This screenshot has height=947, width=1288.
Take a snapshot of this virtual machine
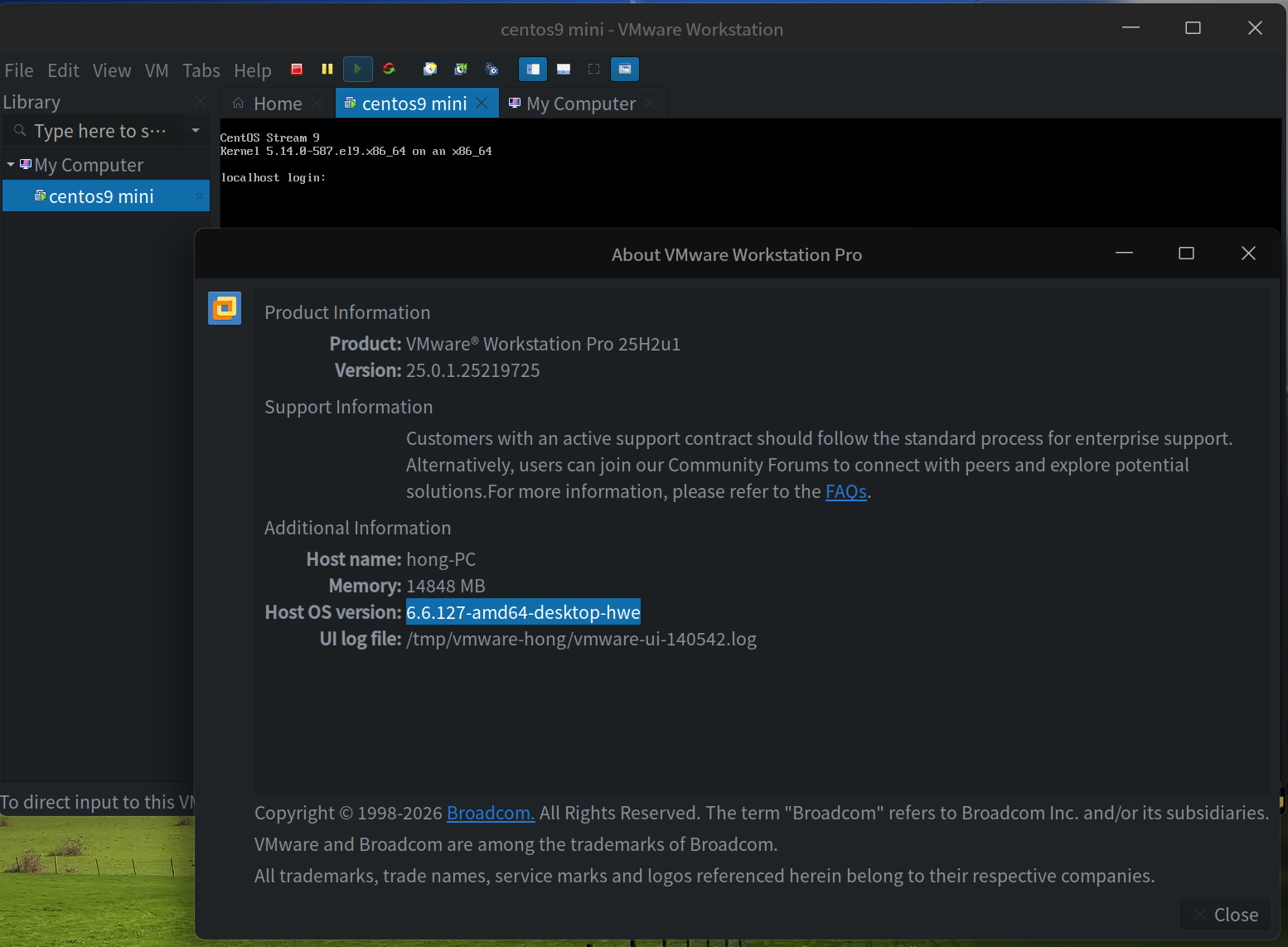pyautogui.click(x=430, y=69)
